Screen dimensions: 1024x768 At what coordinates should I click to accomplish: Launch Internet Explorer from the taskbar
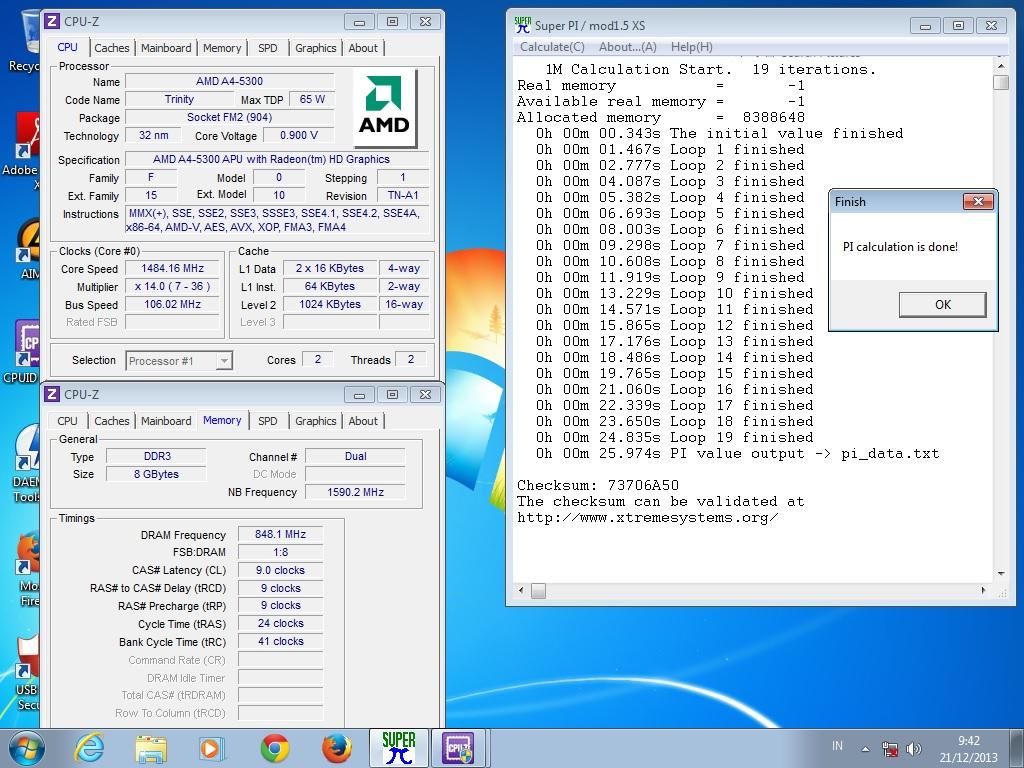click(88, 748)
